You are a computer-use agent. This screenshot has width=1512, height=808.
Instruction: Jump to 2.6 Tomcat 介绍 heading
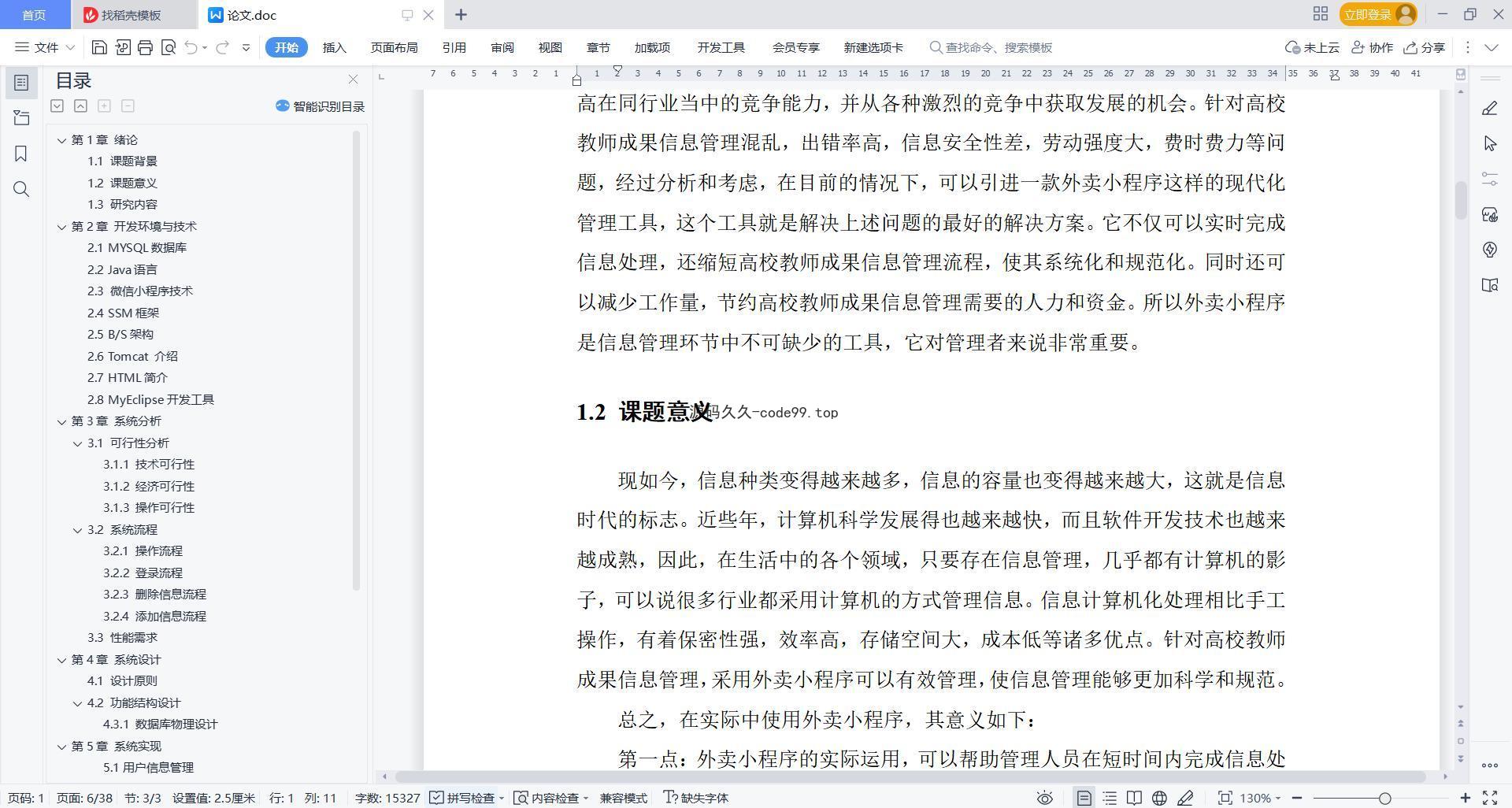132,356
